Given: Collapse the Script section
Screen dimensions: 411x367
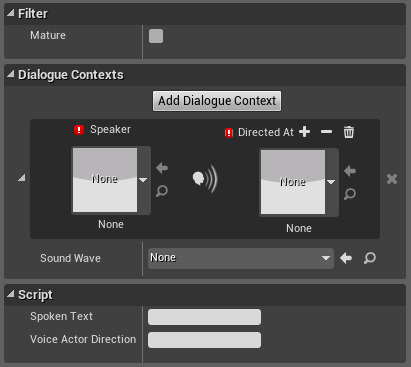Looking at the screenshot, I should 11,294.
